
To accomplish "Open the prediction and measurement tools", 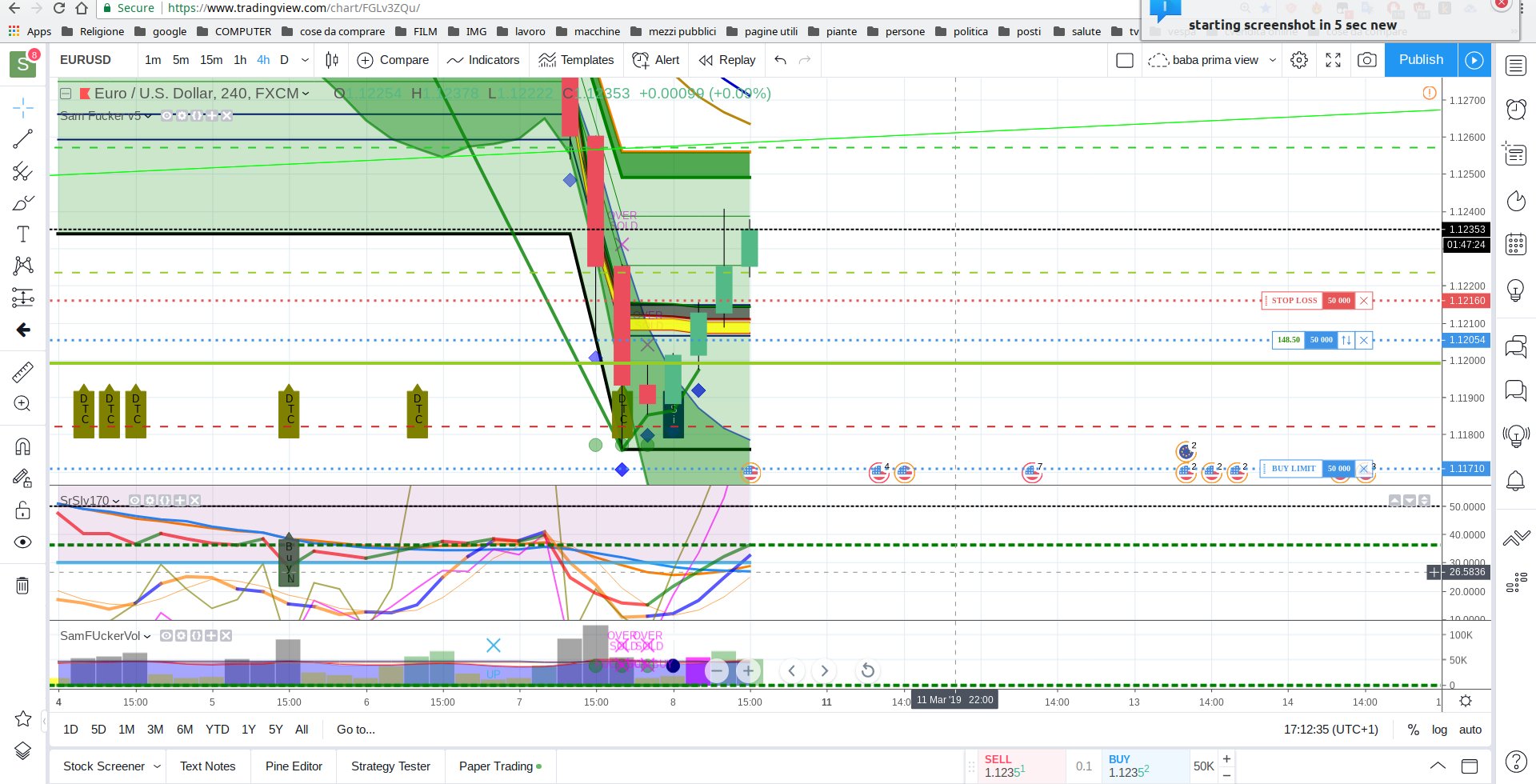I will pos(23,298).
